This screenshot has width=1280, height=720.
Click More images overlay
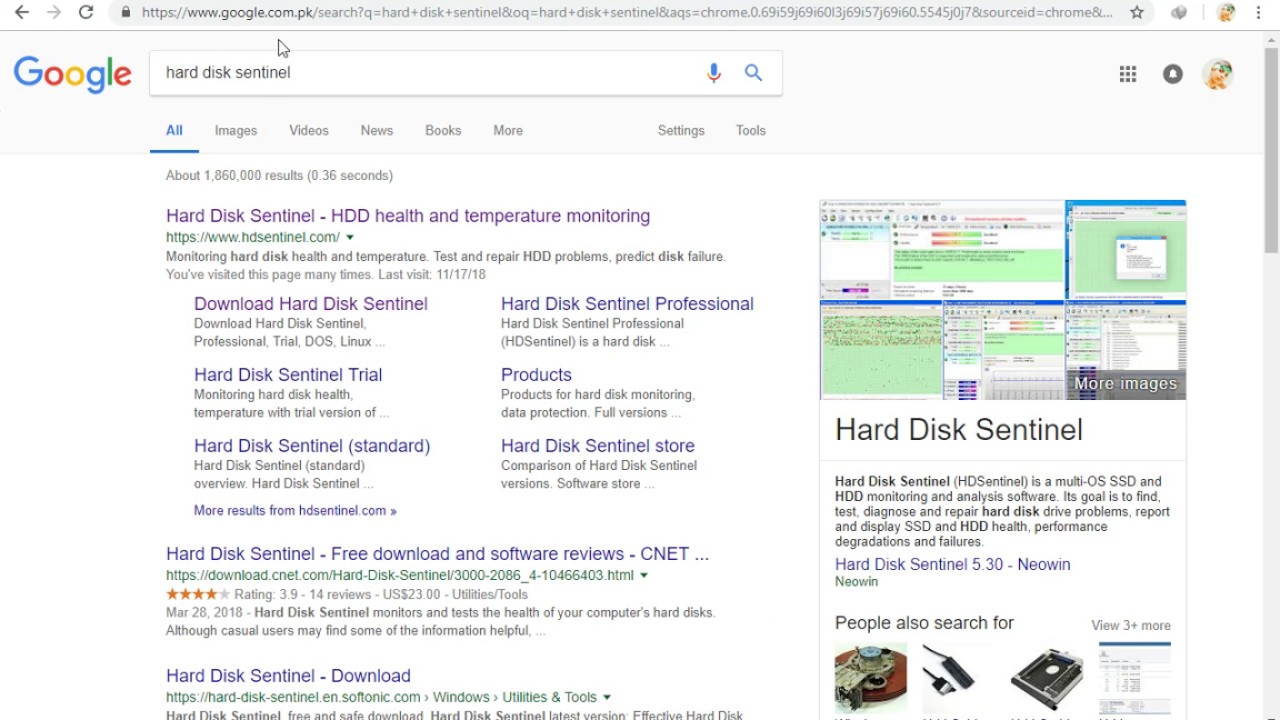1125,384
